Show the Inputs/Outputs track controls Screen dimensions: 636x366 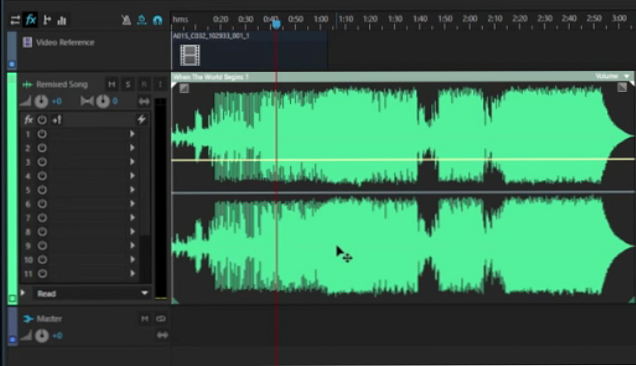tap(15, 20)
